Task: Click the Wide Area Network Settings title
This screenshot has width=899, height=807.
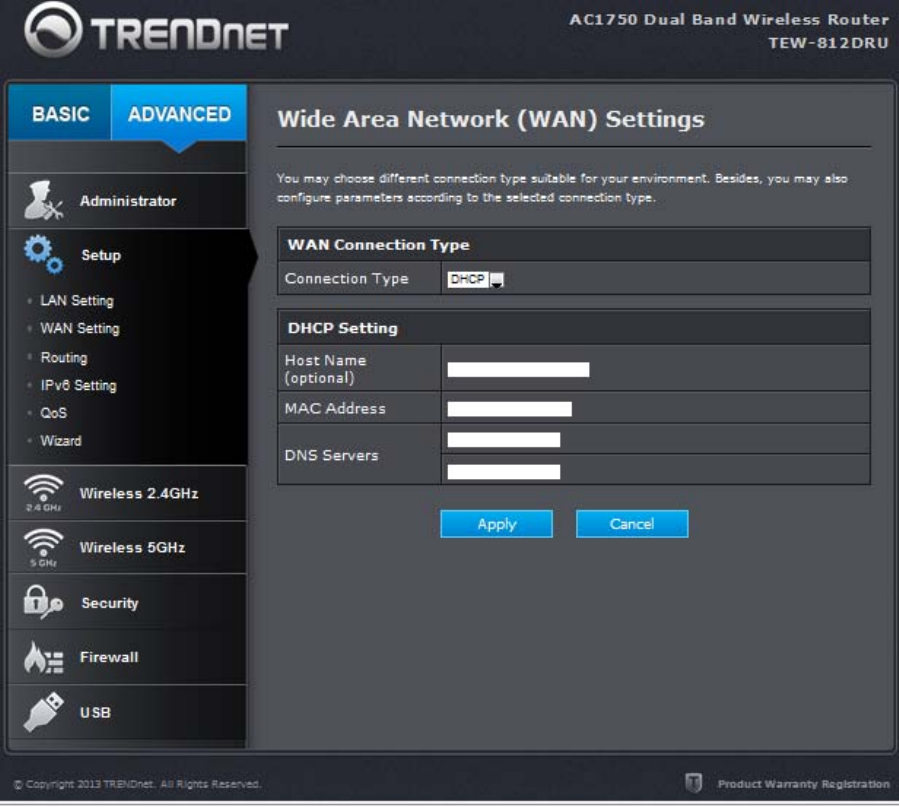Action: (491, 119)
